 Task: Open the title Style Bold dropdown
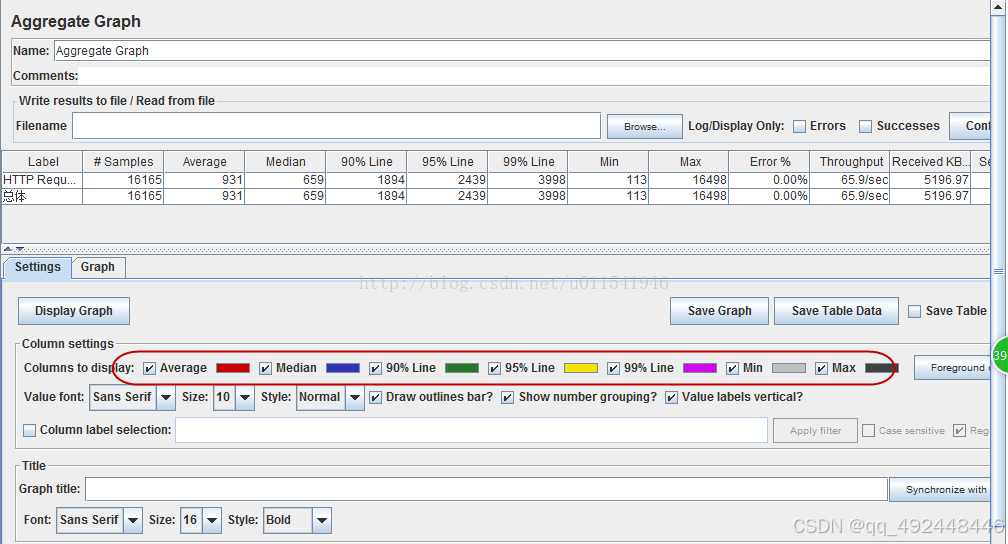click(322, 520)
